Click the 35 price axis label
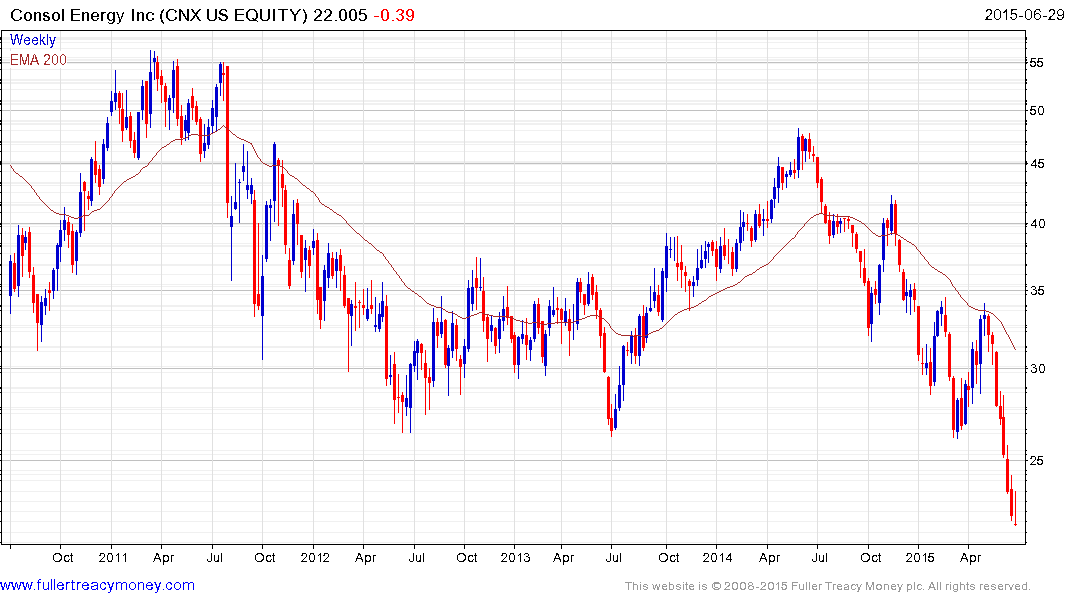Viewport: 1075px width, 600px height. click(x=1037, y=291)
